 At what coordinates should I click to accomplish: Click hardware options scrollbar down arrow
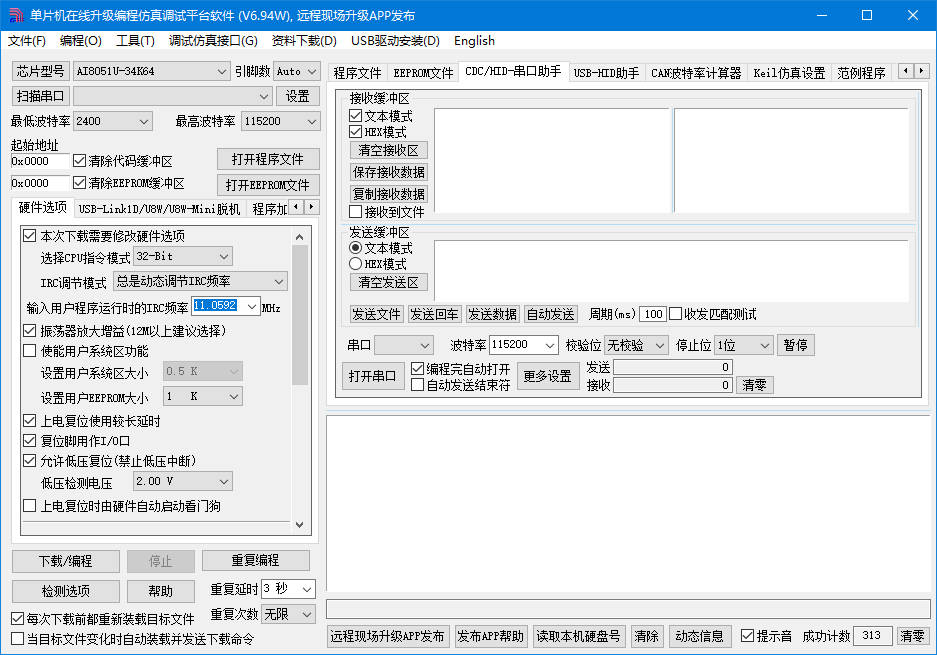point(300,525)
